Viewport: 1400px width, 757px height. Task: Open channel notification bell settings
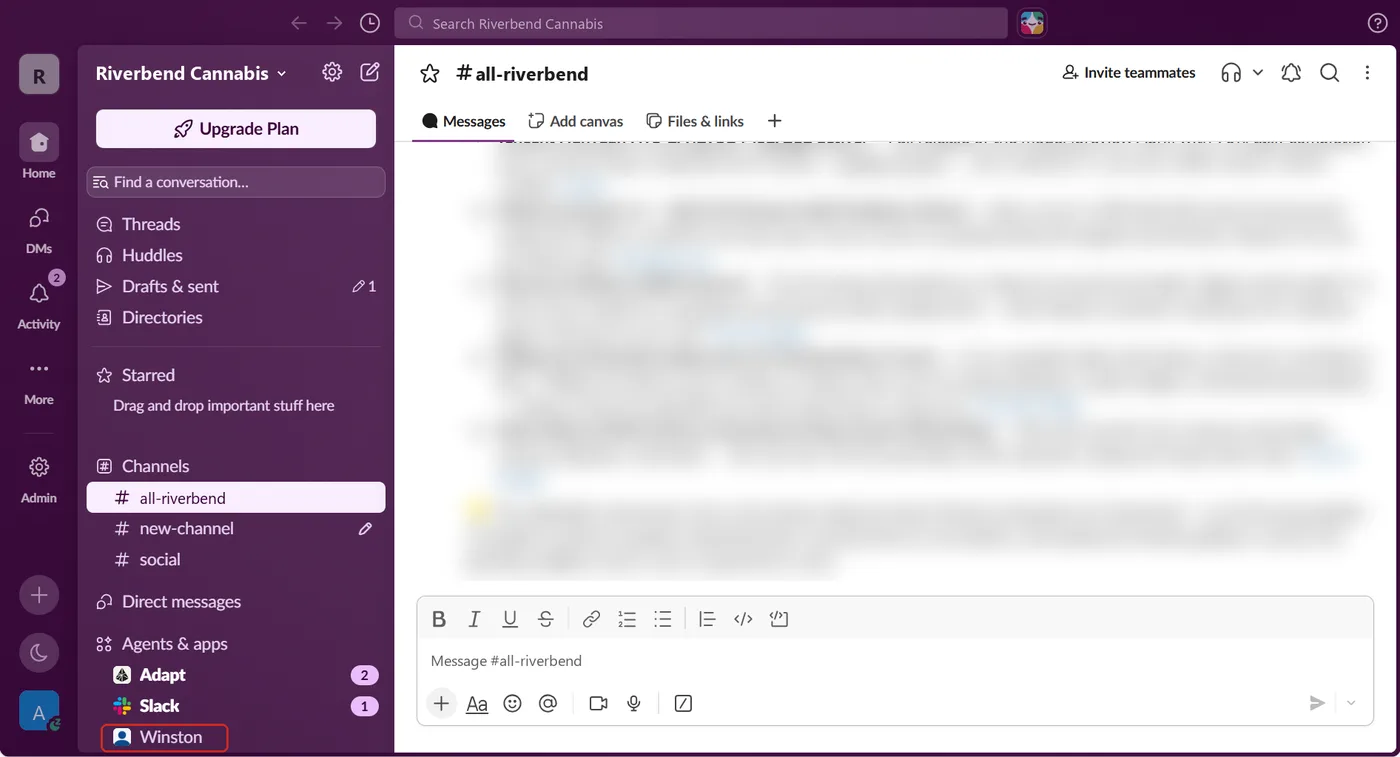click(x=1291, y=72)
